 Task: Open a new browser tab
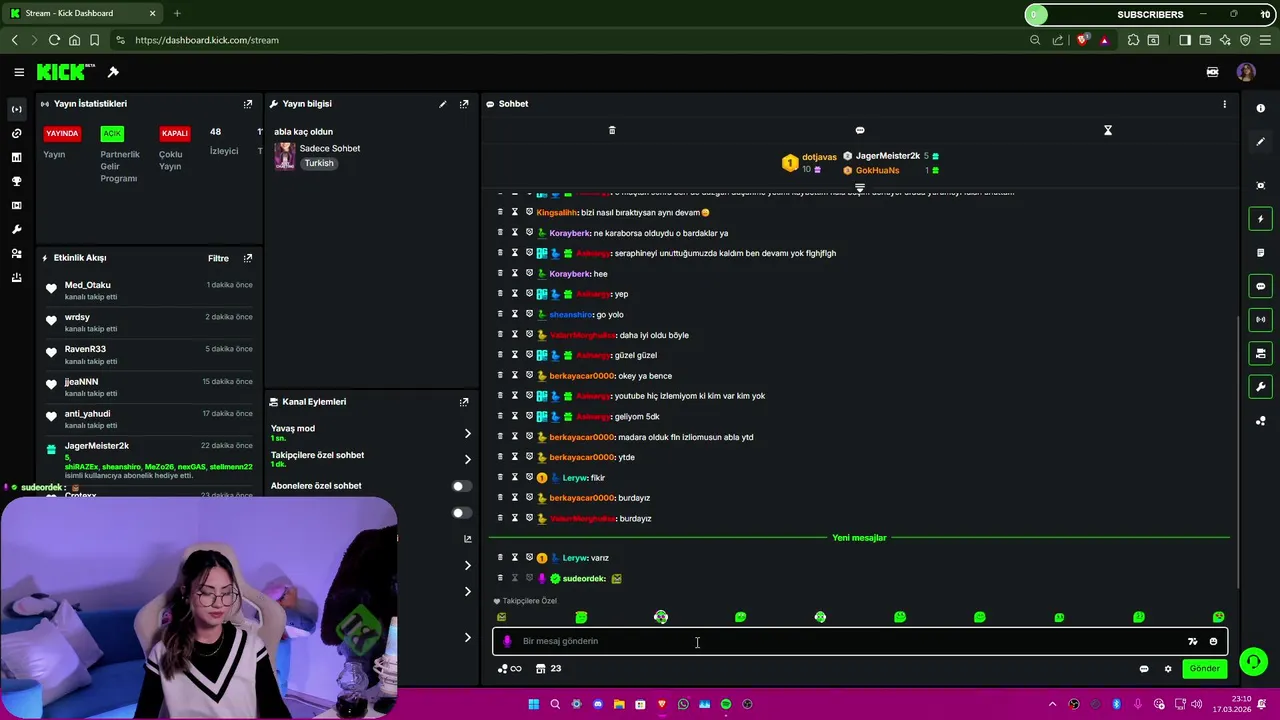click(177, 13)
